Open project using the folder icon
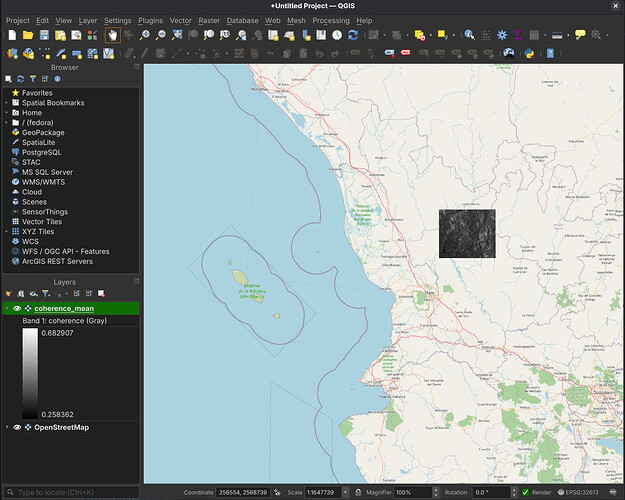The height and width of the screenshot is (500, 625). (x=28, y=35)
